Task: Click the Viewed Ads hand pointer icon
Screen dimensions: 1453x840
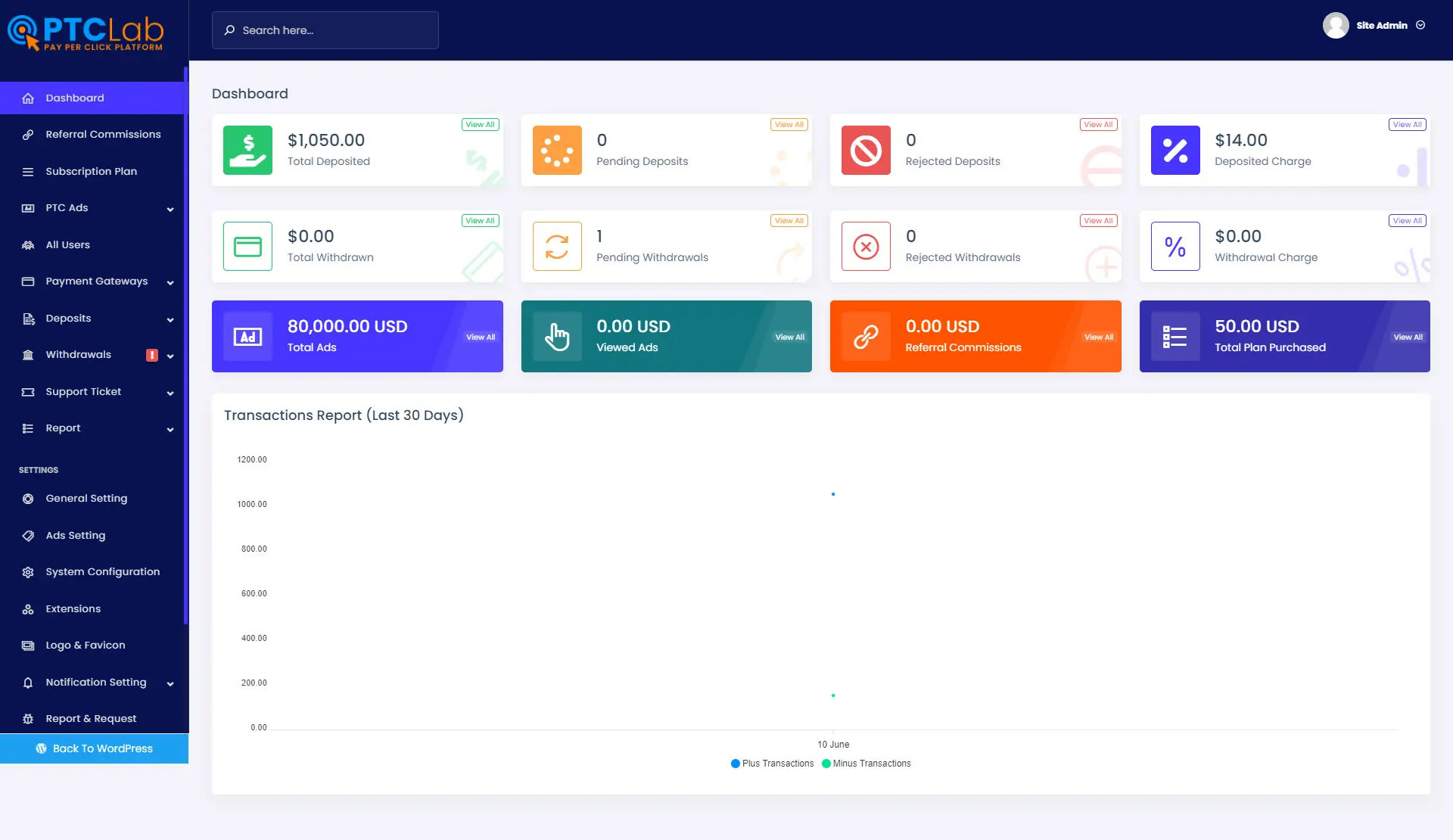Action: 557,336
